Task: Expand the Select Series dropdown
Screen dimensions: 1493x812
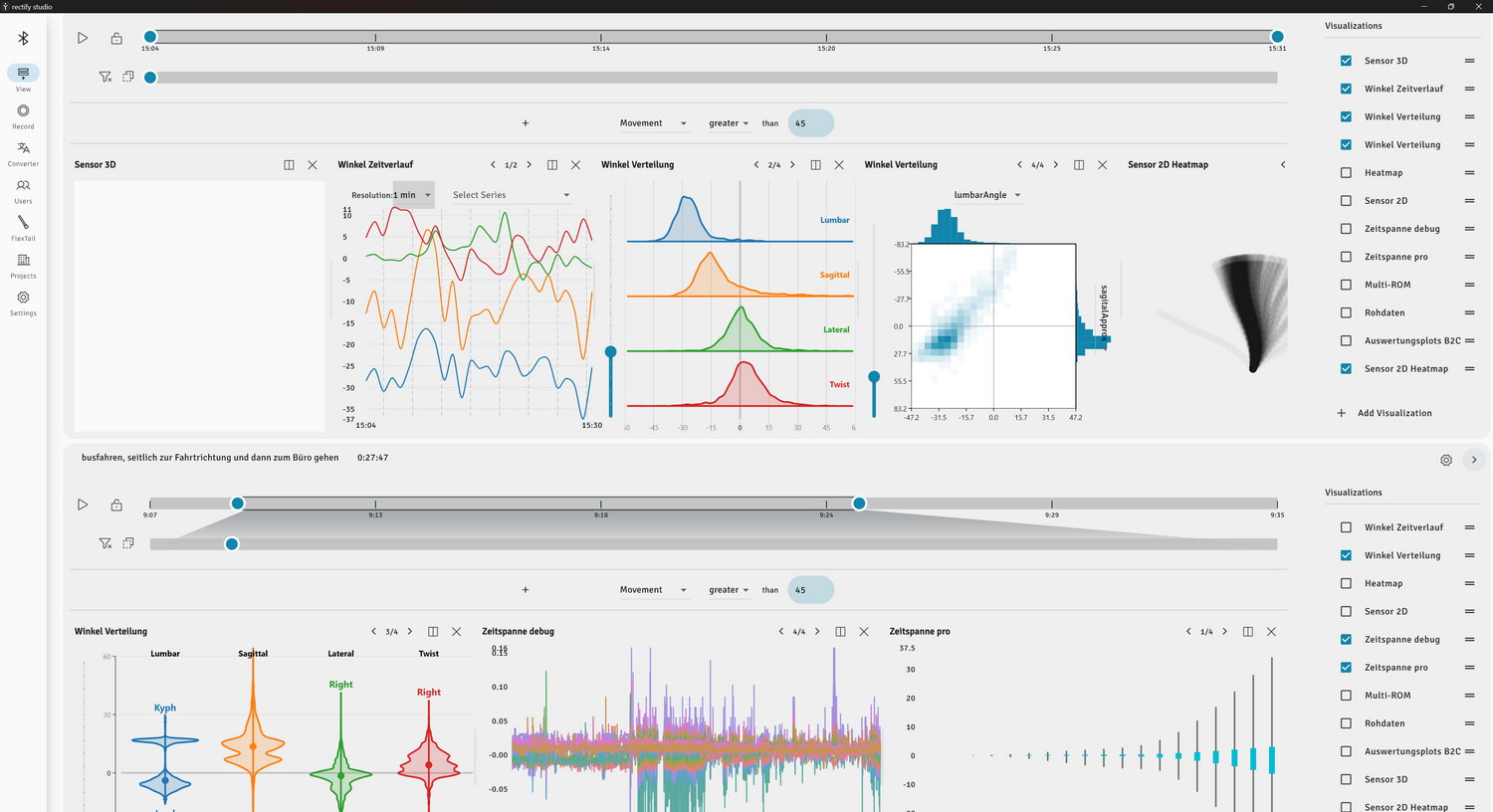Action: [x=511, y=195]
